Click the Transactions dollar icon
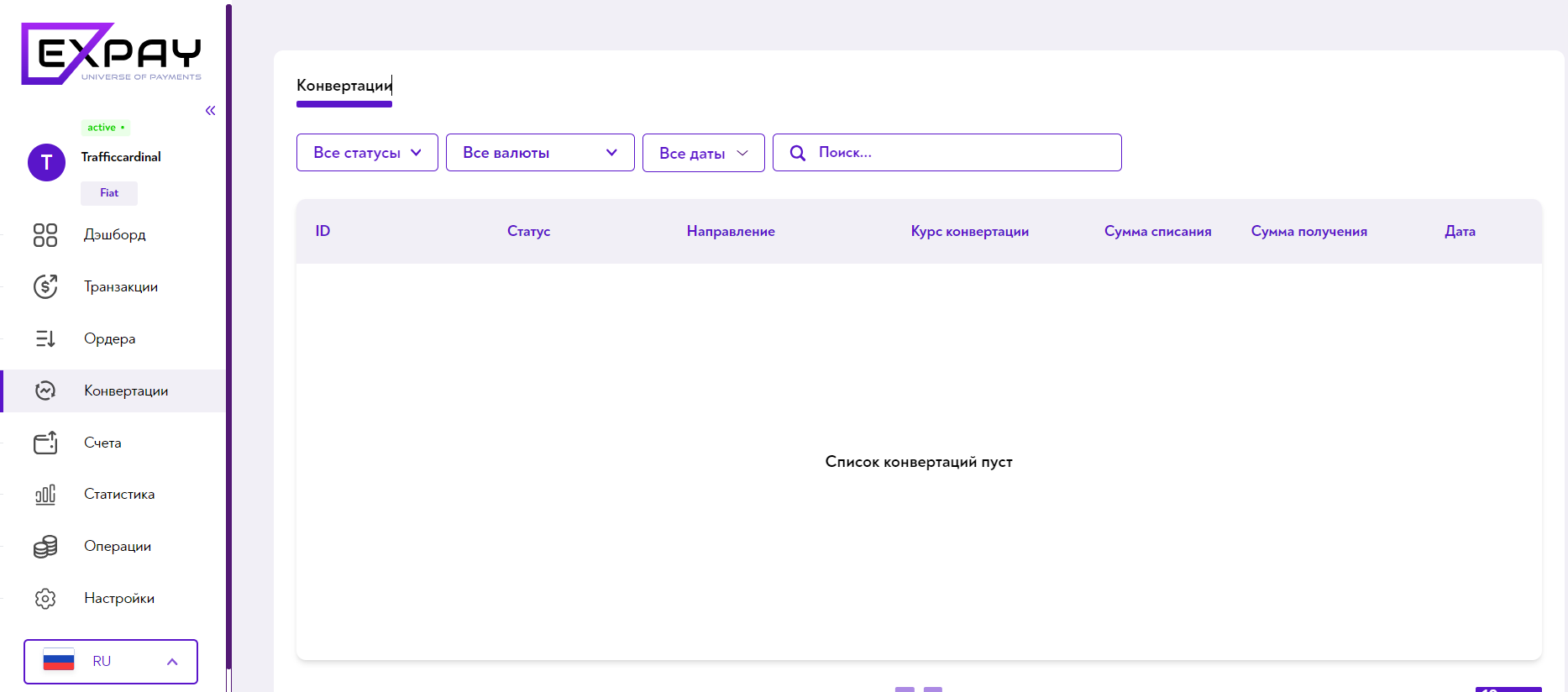1568x692 pixels. pos(45,286)
